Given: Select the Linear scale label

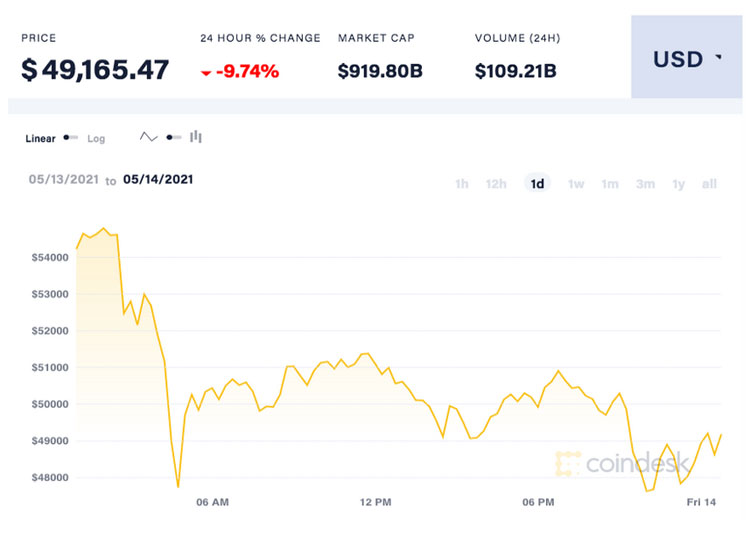Looking at the screenshot, I should tap(41, 139).
